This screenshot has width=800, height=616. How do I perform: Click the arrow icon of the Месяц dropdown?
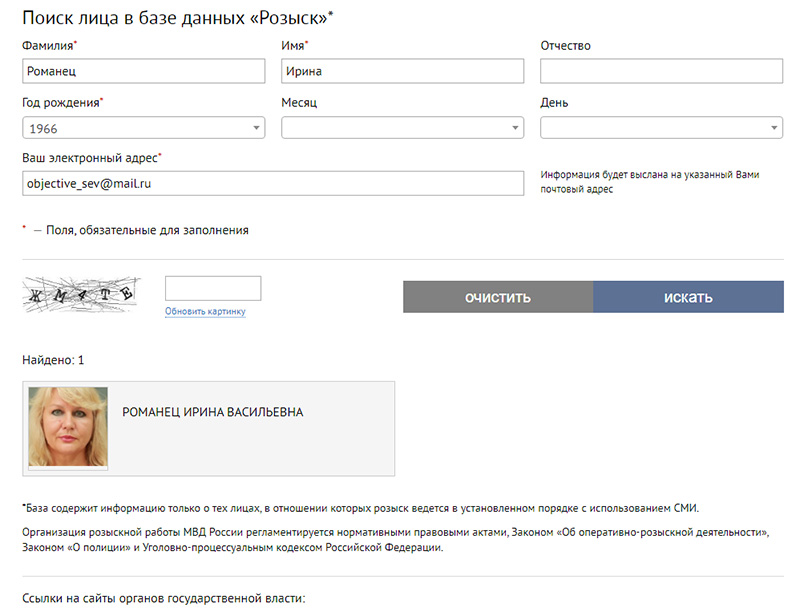click(515, 128)
